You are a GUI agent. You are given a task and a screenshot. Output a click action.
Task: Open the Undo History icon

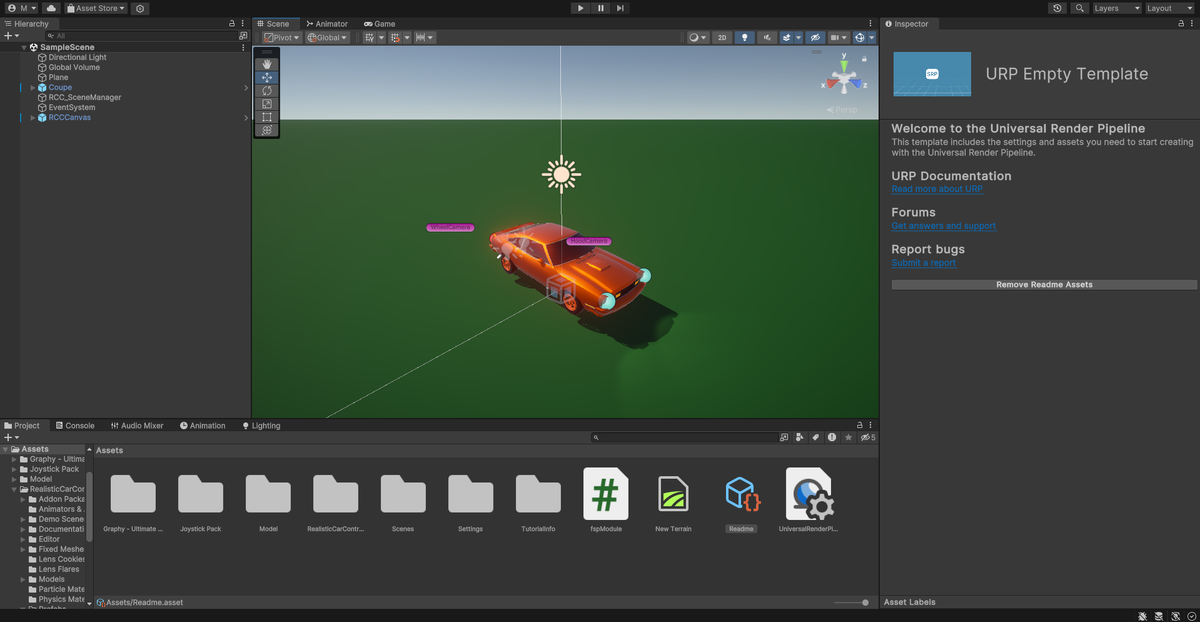point(1058,8)
